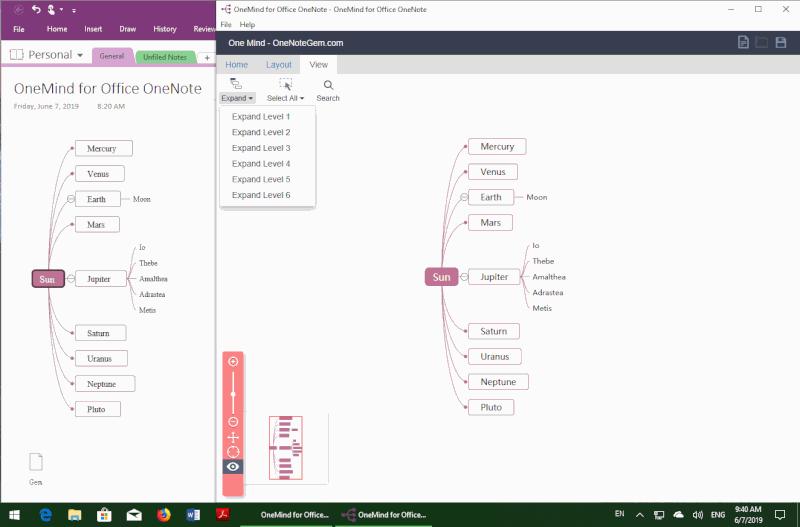
Task: Click the open folder icon in OneMind header
Action: [x=761, y=42]
